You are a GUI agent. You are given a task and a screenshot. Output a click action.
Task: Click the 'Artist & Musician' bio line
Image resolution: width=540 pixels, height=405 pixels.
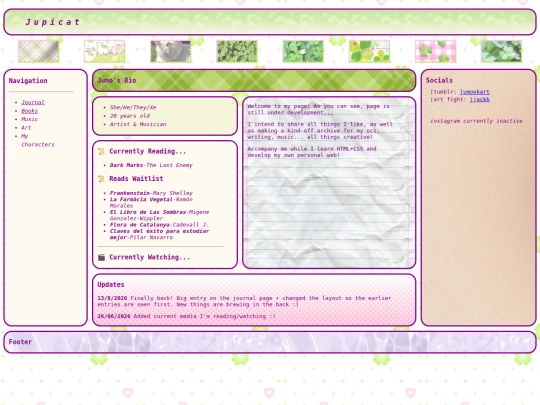(138, 124)
